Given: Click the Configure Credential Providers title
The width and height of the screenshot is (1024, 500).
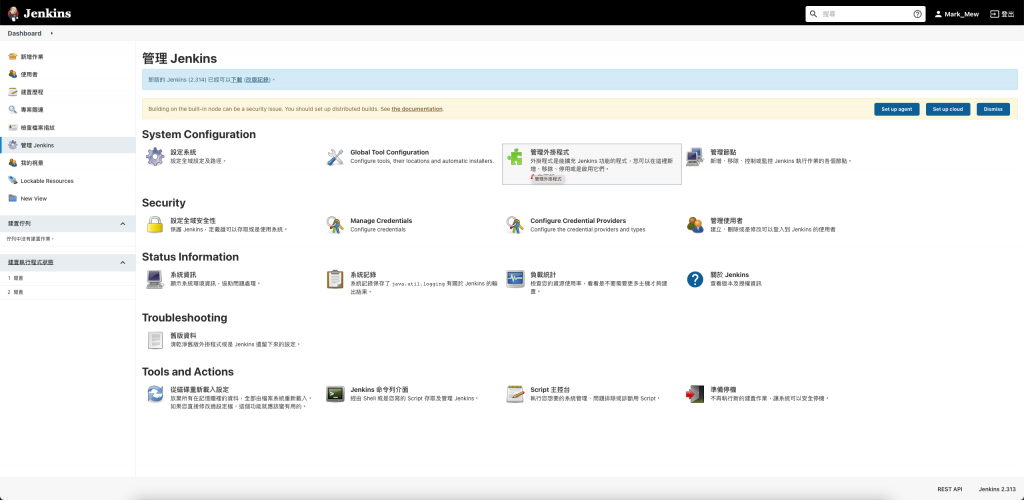Looking at the screenshot, I should click(x=578, y=221).
